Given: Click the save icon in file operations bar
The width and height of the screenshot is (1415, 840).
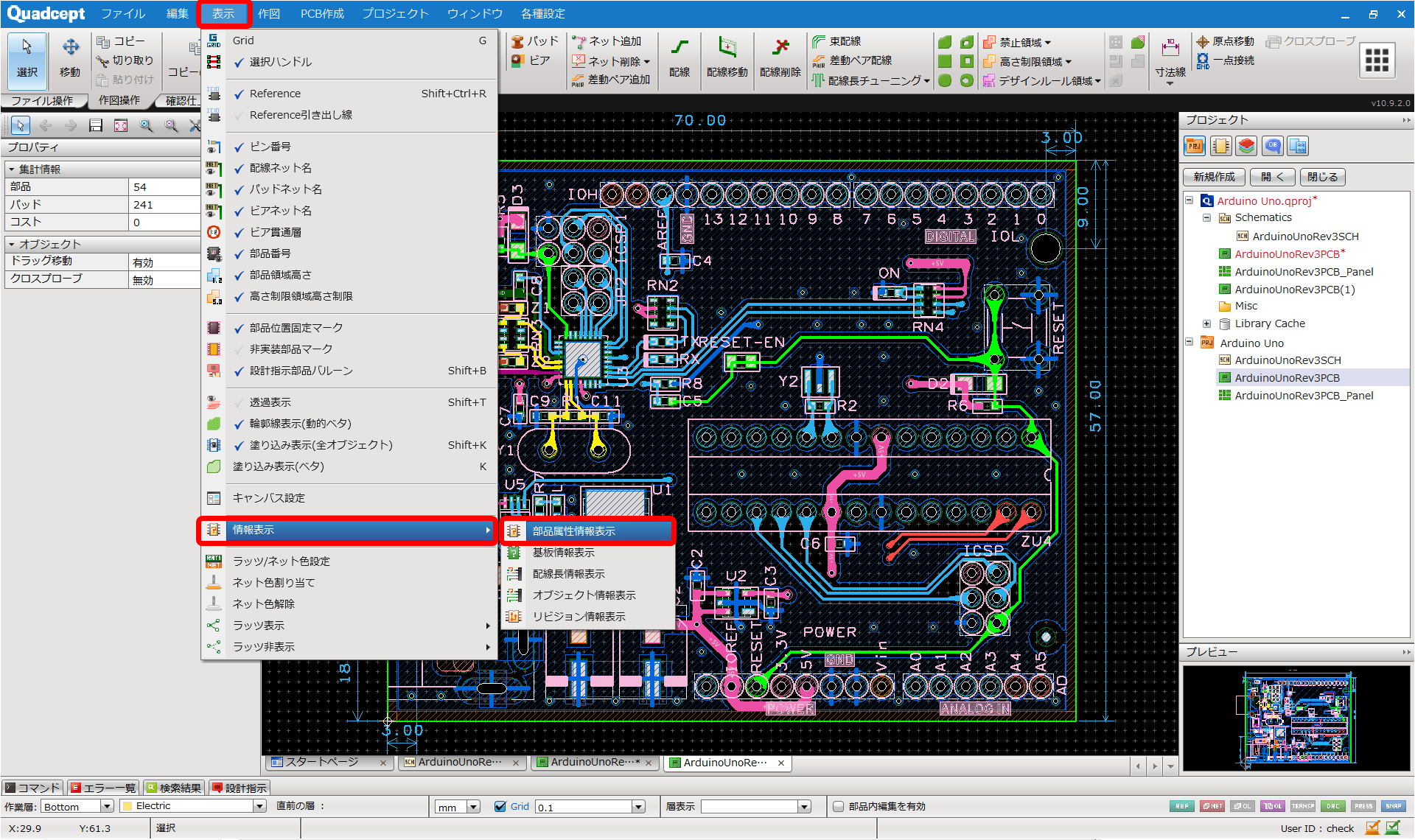Looking at the screenshot, I should [96, 126].
